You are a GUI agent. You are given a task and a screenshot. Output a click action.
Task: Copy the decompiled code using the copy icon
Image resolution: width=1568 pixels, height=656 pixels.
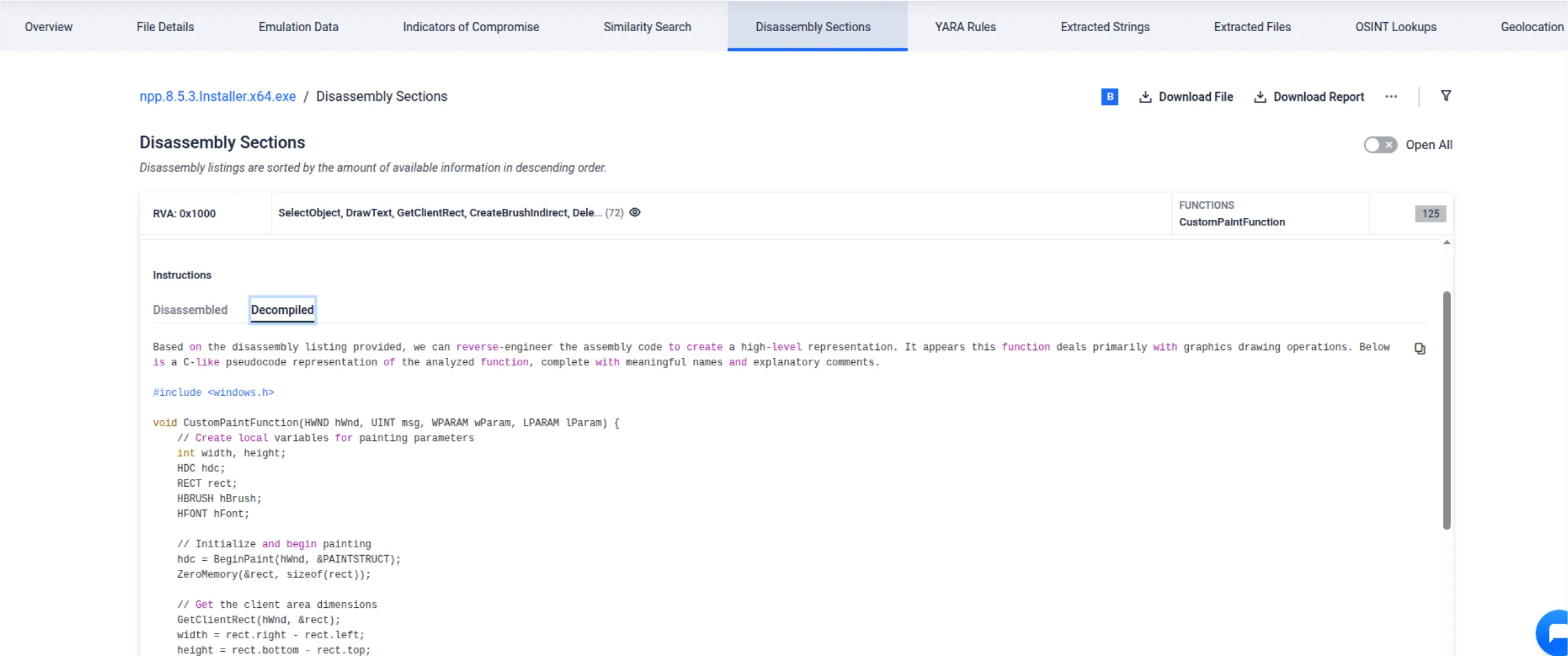(1420, 348)
